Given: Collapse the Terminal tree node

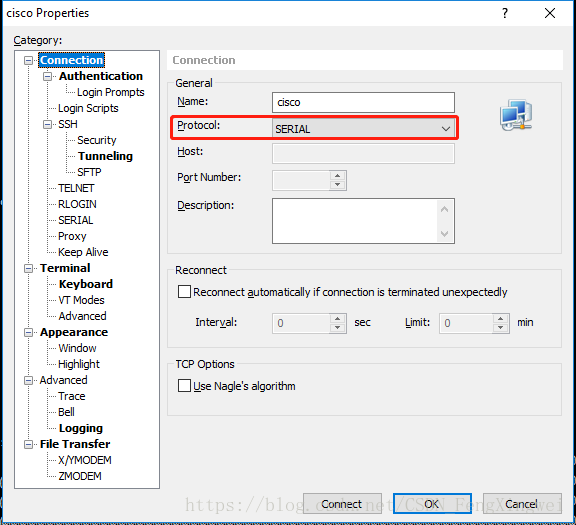Looking at the screenshot, I should pyautogui.click(x=28, y=269).
